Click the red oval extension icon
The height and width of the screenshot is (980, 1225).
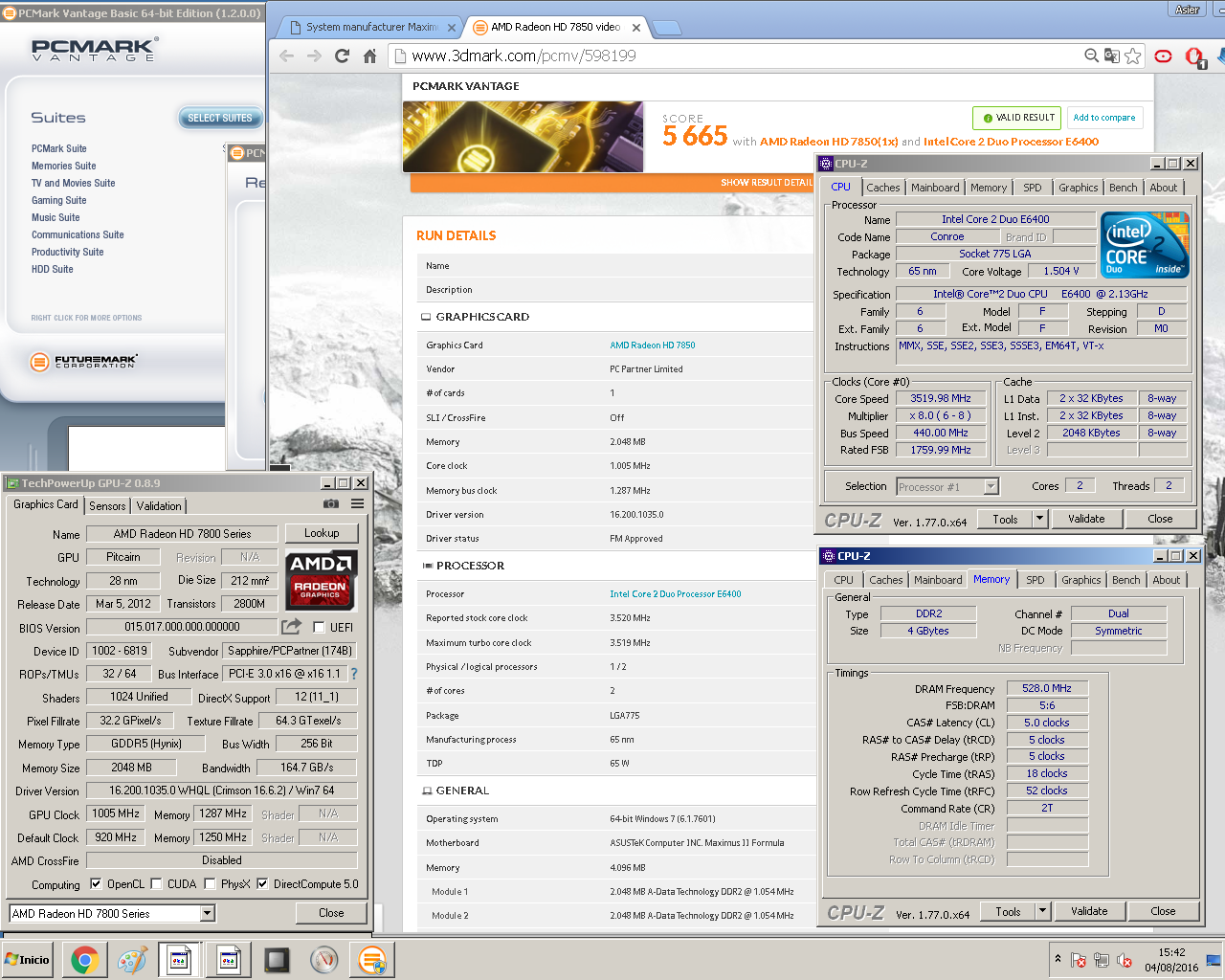click(1163, 56)
